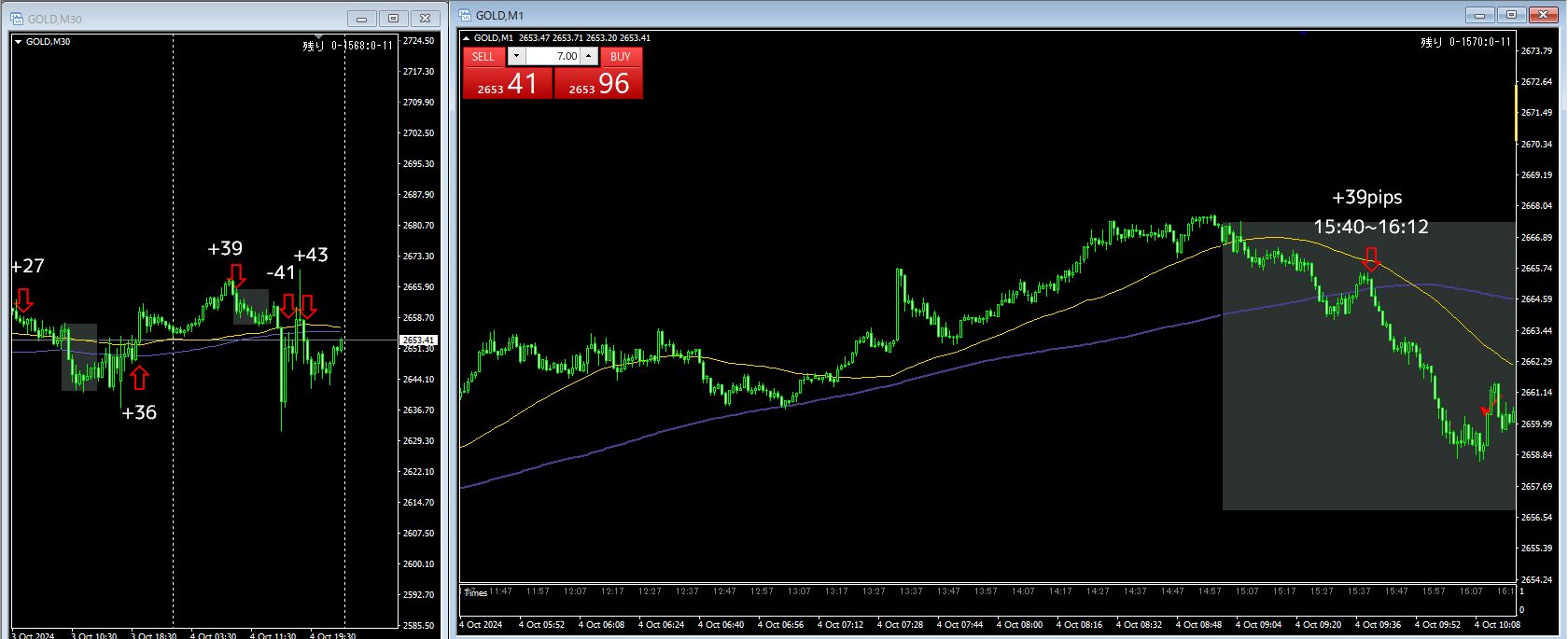Click the SELL button on the M1 chart
Viewport: 1568px width, 639px height.
[483, 57]
